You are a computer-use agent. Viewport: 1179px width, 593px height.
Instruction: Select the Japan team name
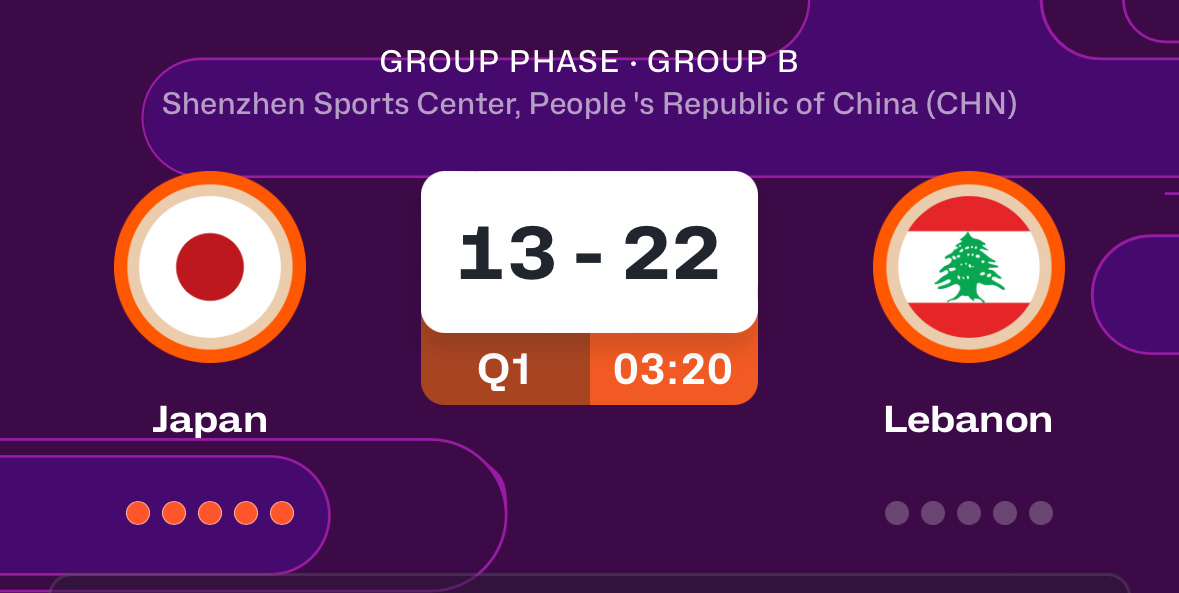(x=210, y=419)
